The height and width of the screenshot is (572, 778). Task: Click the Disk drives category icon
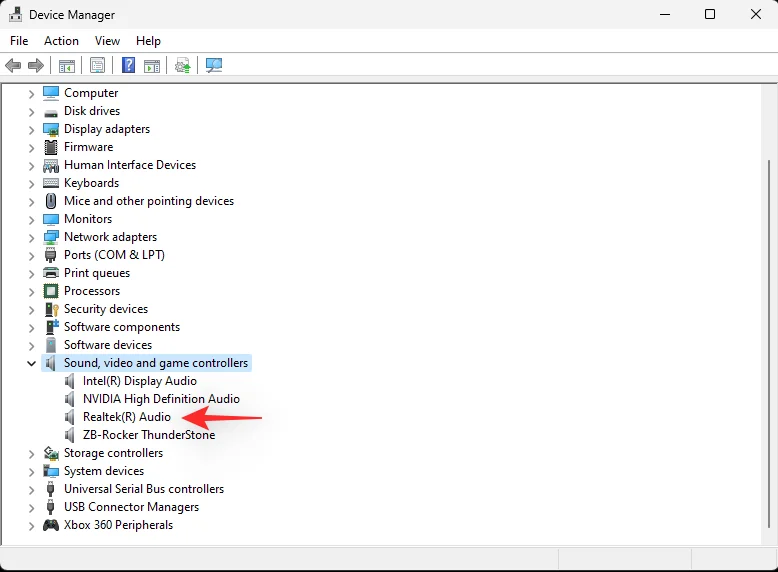pos(51,113)
